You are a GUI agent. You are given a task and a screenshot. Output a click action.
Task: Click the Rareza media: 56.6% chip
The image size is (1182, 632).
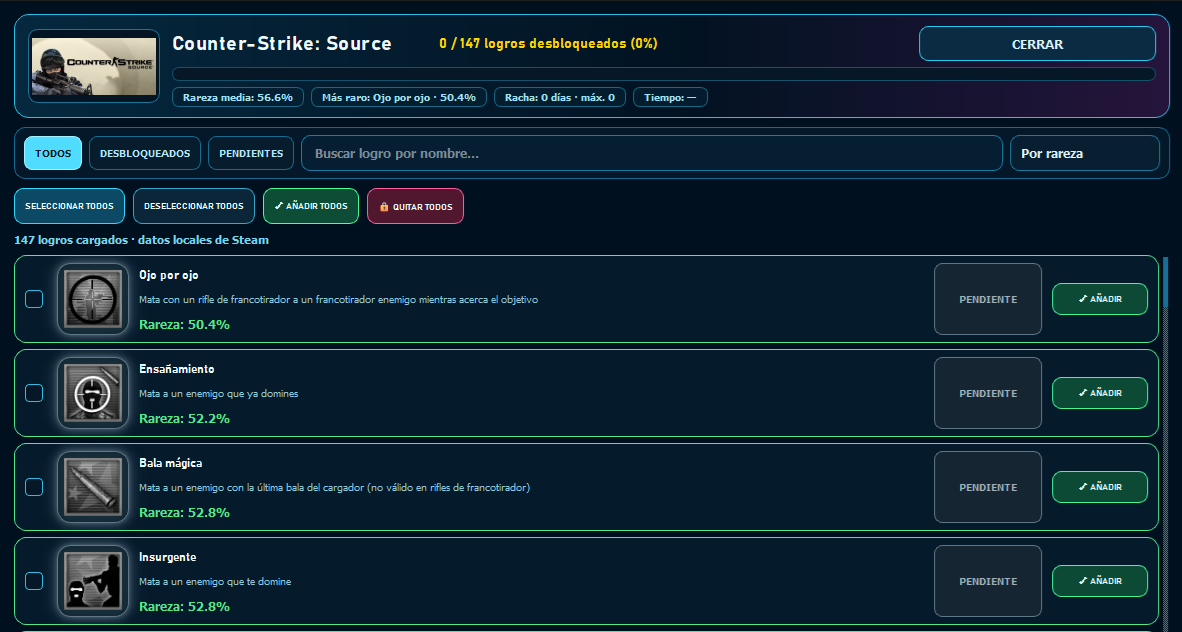237,97
